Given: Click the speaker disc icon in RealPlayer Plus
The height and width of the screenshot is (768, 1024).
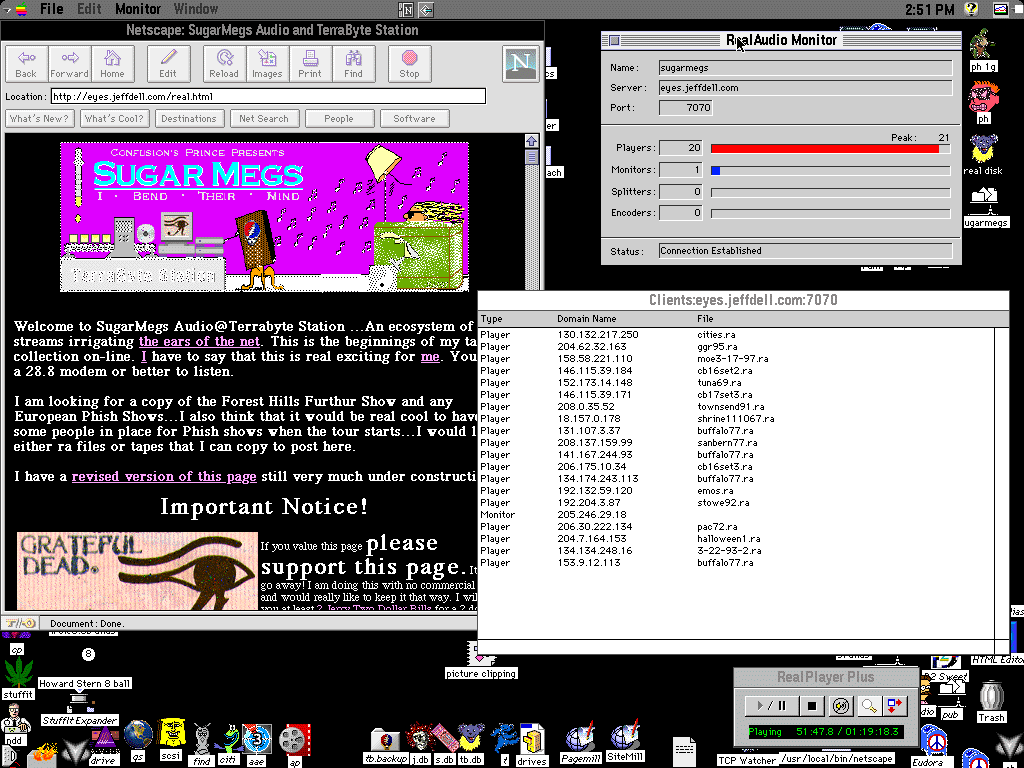Looking at the screenshot, I should 841,705.
